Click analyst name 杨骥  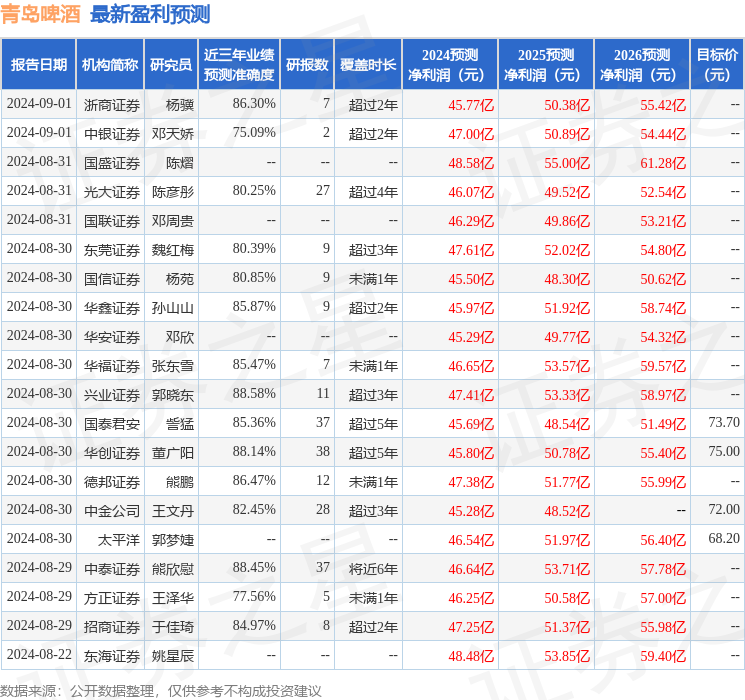tap(180, 105)
